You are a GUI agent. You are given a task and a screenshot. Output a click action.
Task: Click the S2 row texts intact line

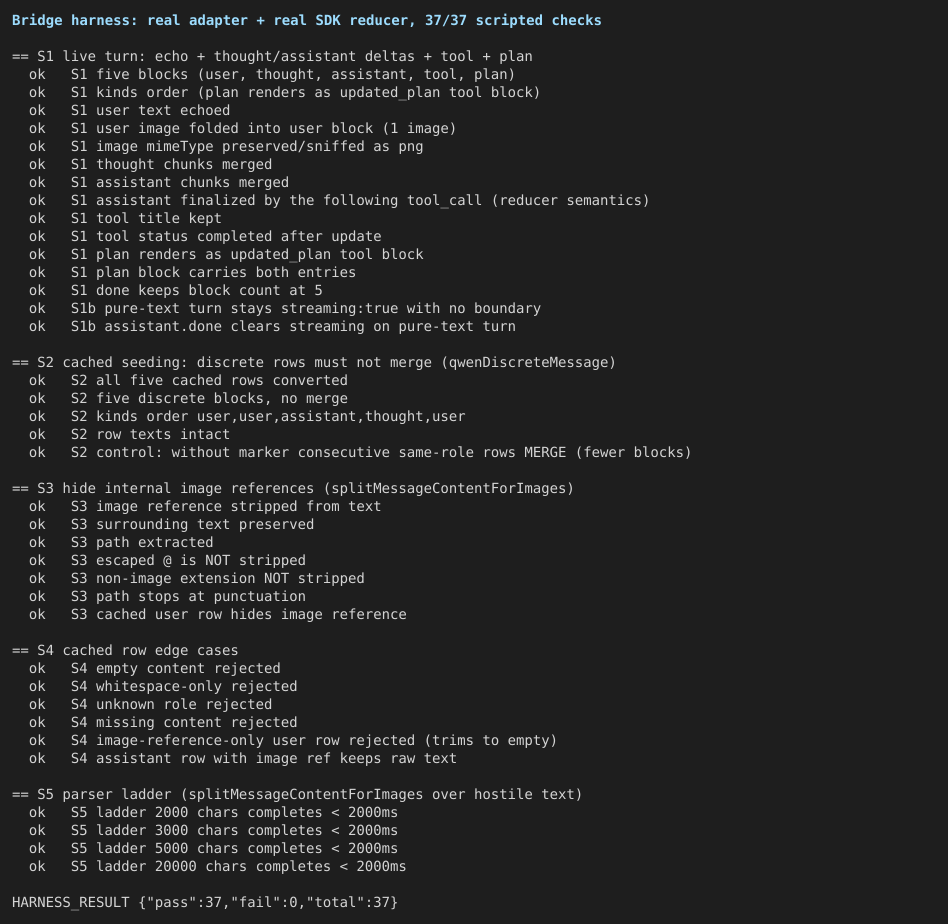129,434
